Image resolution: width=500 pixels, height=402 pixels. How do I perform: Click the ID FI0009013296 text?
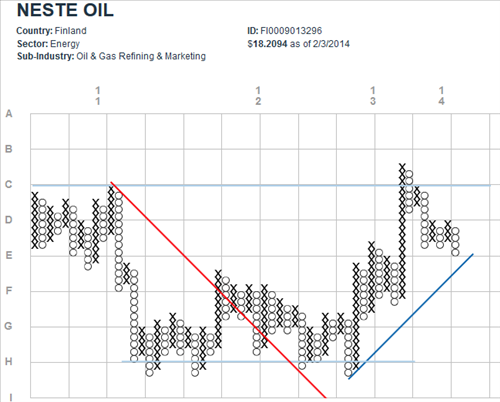(x=285, y=31)
